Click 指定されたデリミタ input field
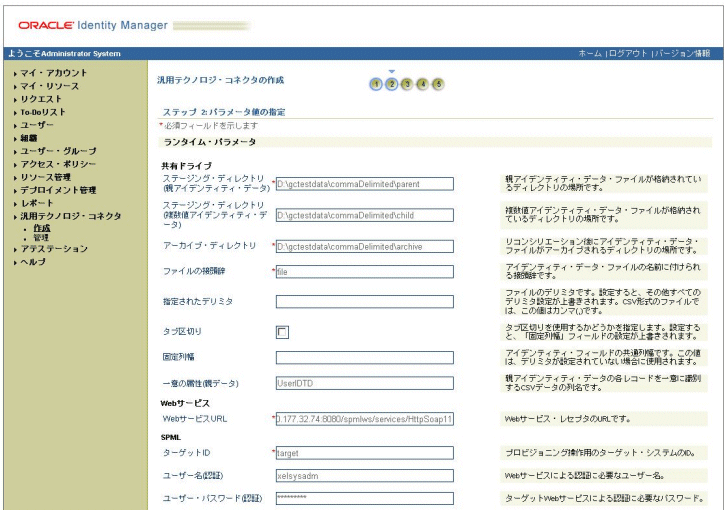The image size is (724, 510). click(x=365, y=301)
